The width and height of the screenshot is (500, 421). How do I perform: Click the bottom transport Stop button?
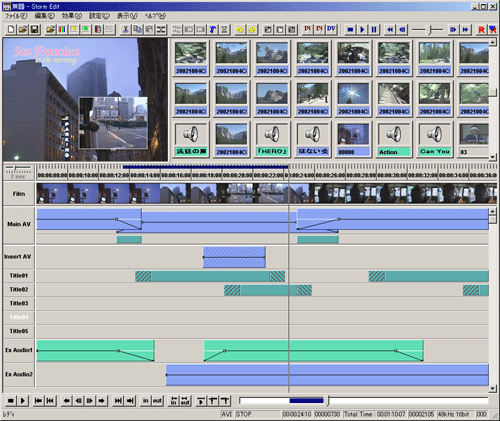[x=11, y=400]
